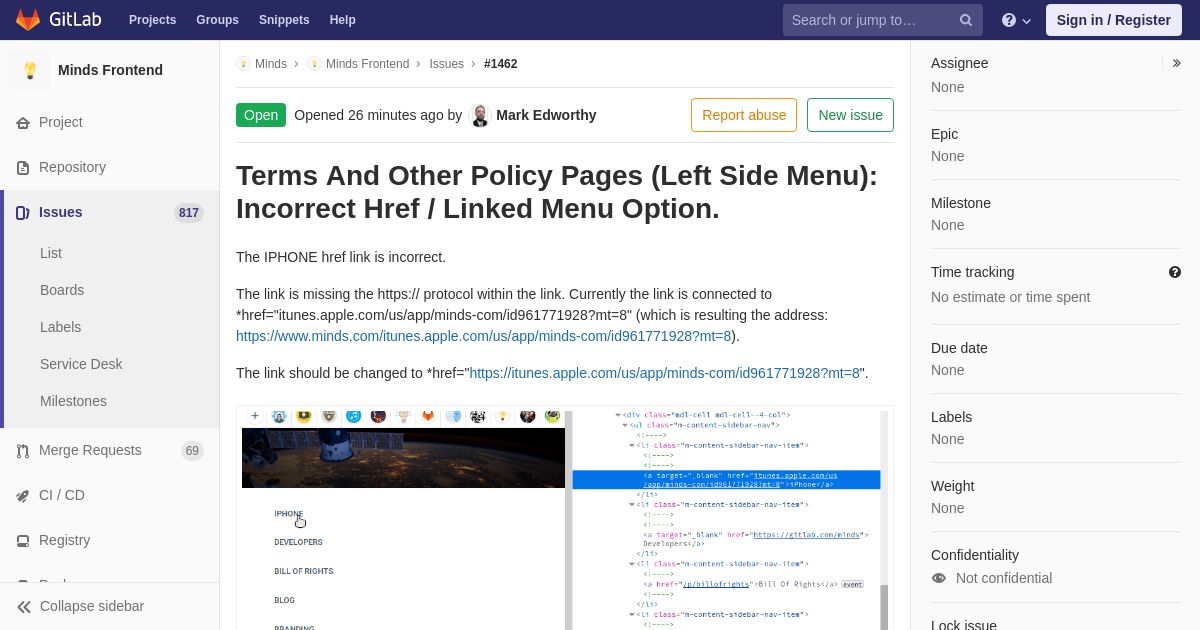Screen dimensions: 1200x630
Task: Click the Due date heading
Action: pos(959,348)
